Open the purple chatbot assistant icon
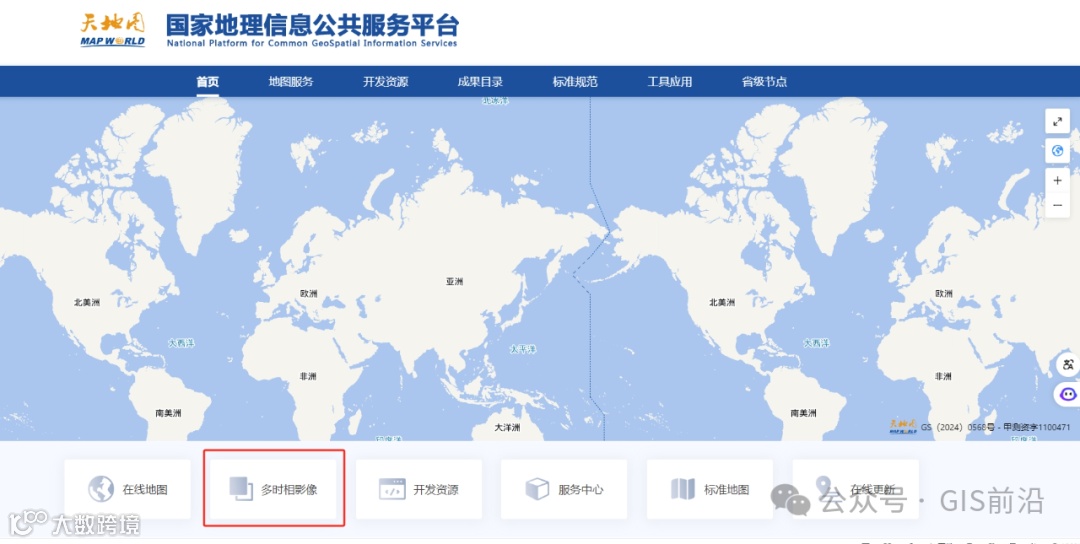Image resolution: width=1080 pixels, height=544 pixels. click(1068, 395)
